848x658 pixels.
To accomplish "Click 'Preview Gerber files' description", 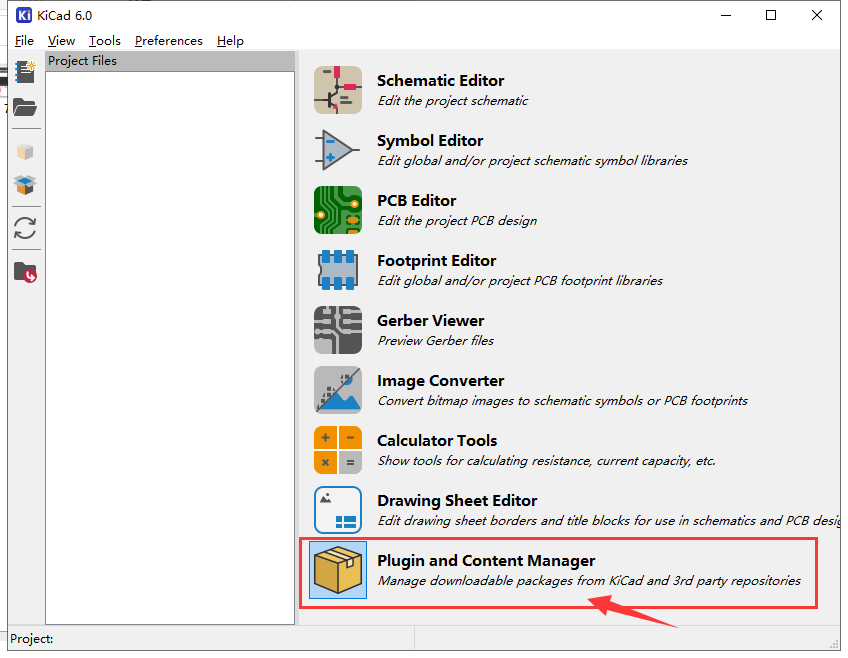I will click(x=435, y=341).
